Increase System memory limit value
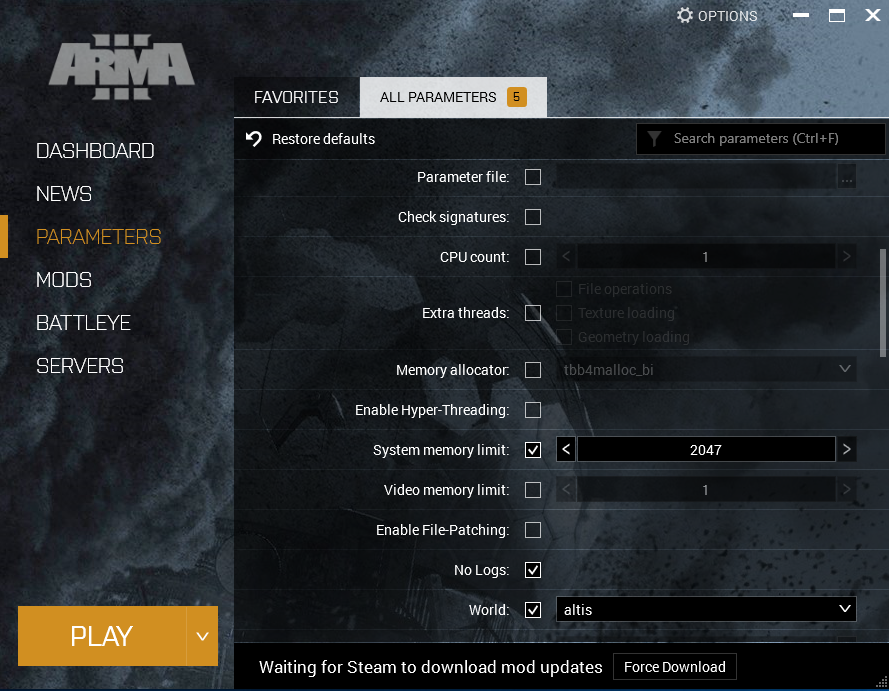The width and height of the screenshot is (889, 691). tap(846, 450)
